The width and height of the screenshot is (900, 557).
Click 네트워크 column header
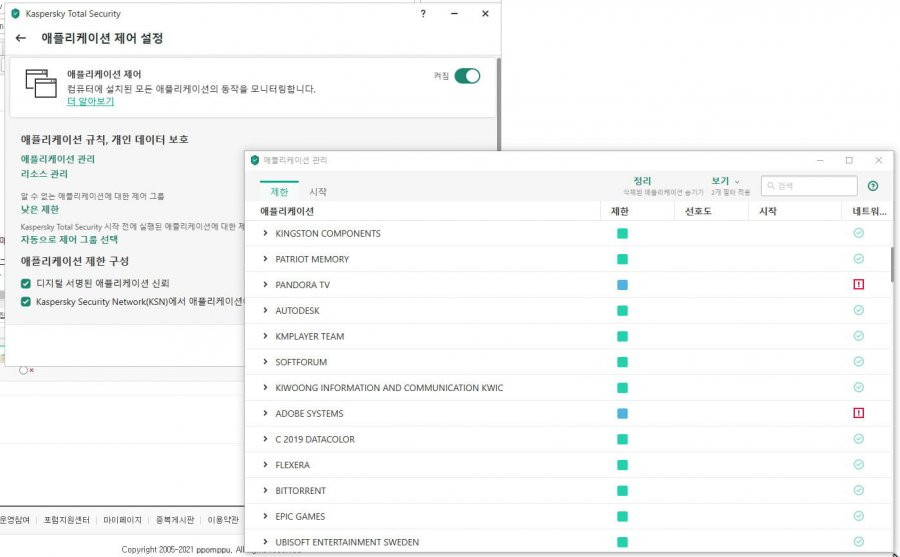pos(869,211)
